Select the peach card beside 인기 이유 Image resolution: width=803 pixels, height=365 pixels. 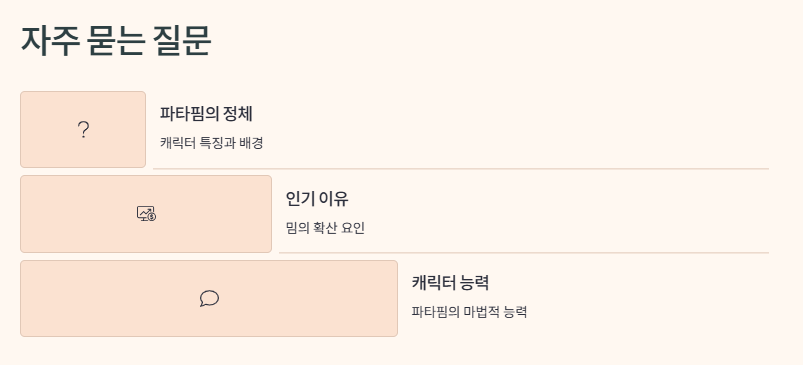click(146, 214)
